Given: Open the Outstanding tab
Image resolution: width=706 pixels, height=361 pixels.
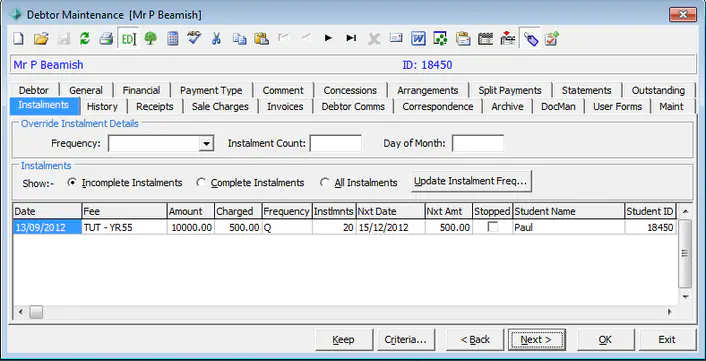Looking at the screenshot, I should [658, 90].
